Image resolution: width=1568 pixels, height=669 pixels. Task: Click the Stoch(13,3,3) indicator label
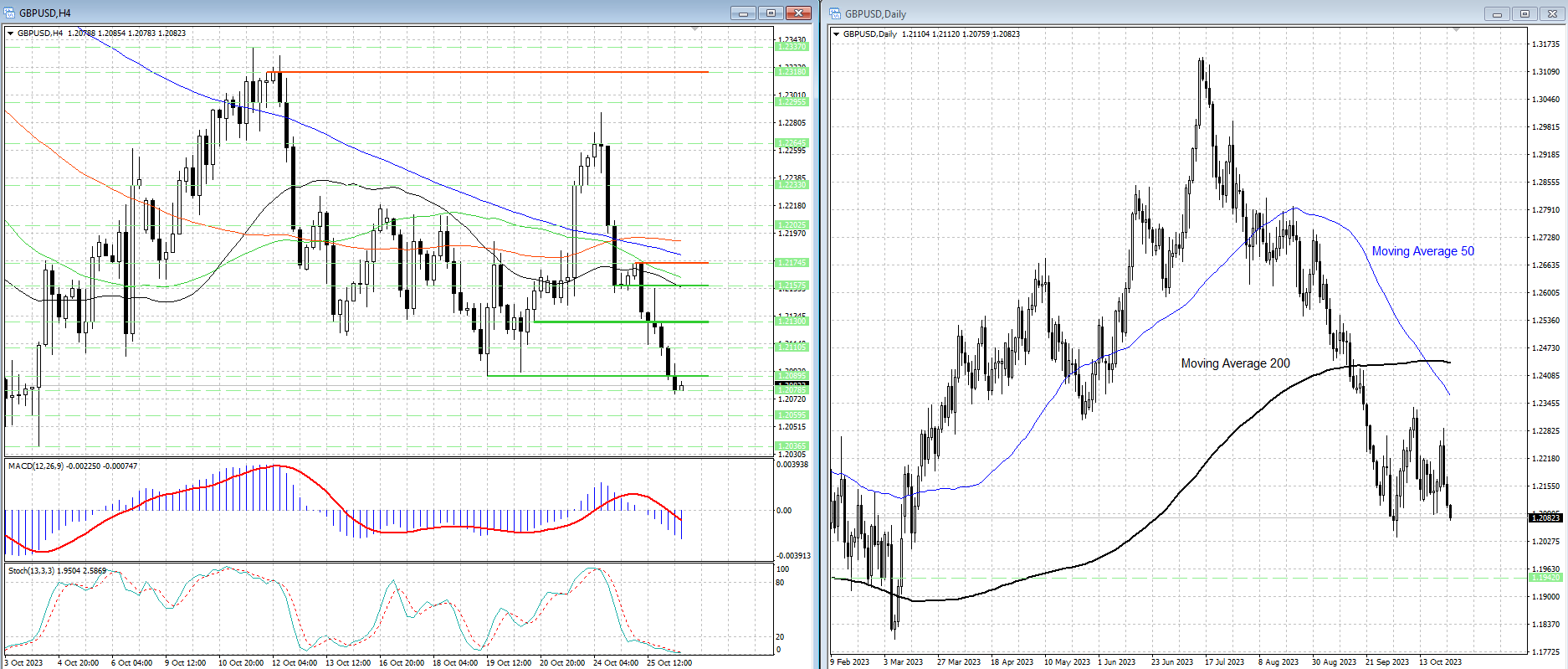[x=31, y=570]
